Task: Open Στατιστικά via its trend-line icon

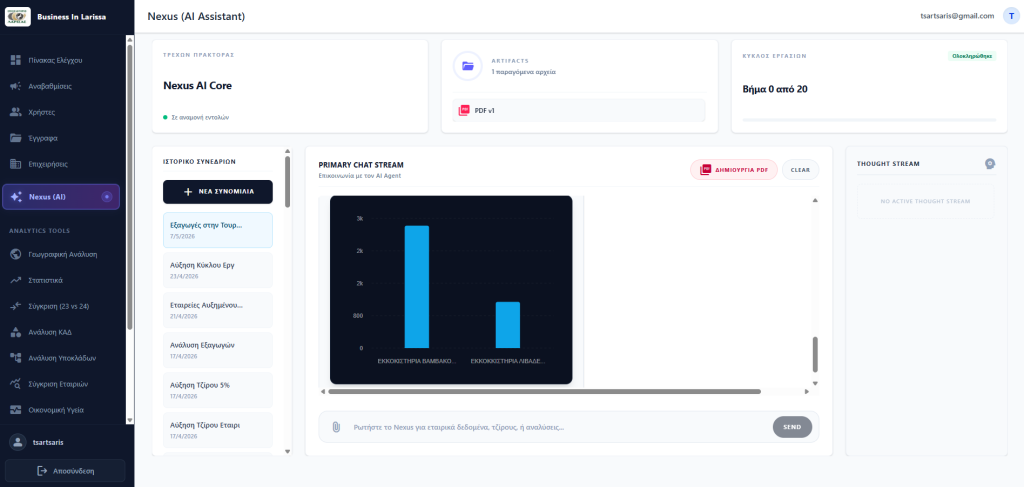Action: 16,281
